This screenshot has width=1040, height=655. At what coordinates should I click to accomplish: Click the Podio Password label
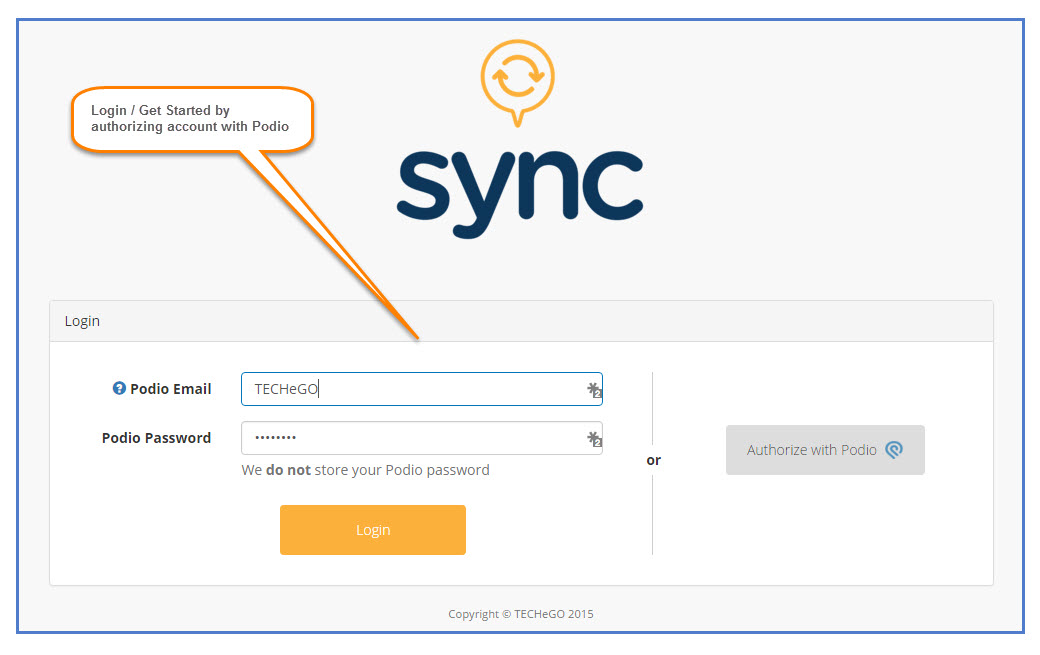pyautogui.click(x=157, y=438)
